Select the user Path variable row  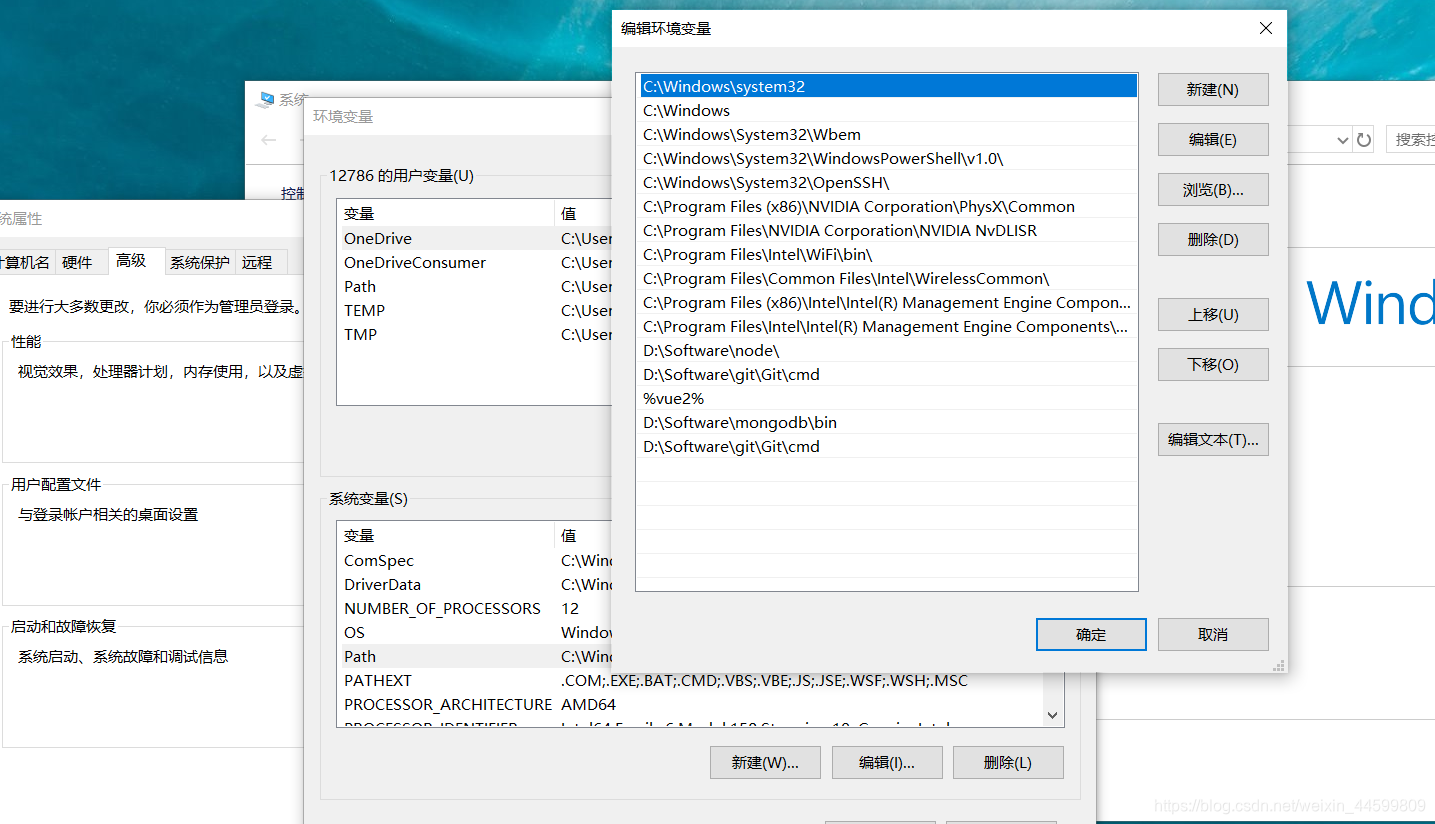pos(474,286)
